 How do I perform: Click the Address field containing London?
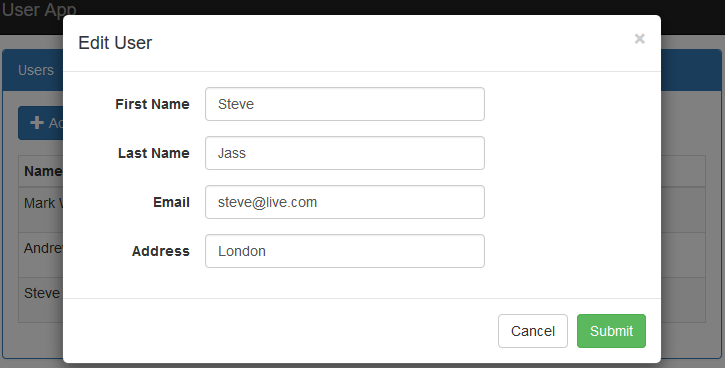pyautogui.click(x=345, y=251)
